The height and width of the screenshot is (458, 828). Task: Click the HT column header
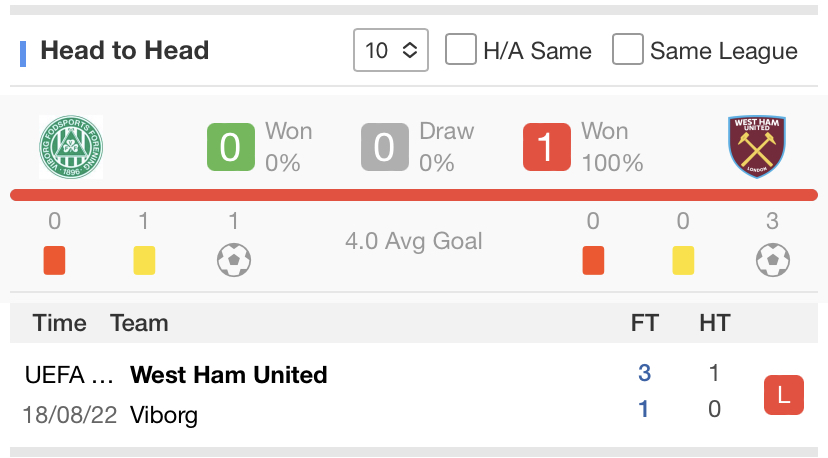715,323
